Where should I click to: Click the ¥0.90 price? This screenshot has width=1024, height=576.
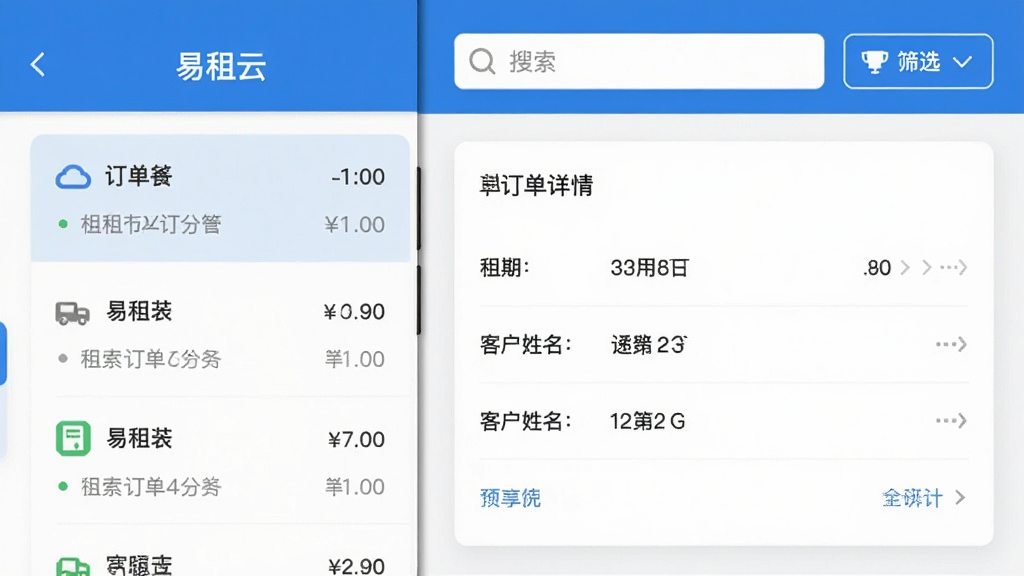[354, 312]
